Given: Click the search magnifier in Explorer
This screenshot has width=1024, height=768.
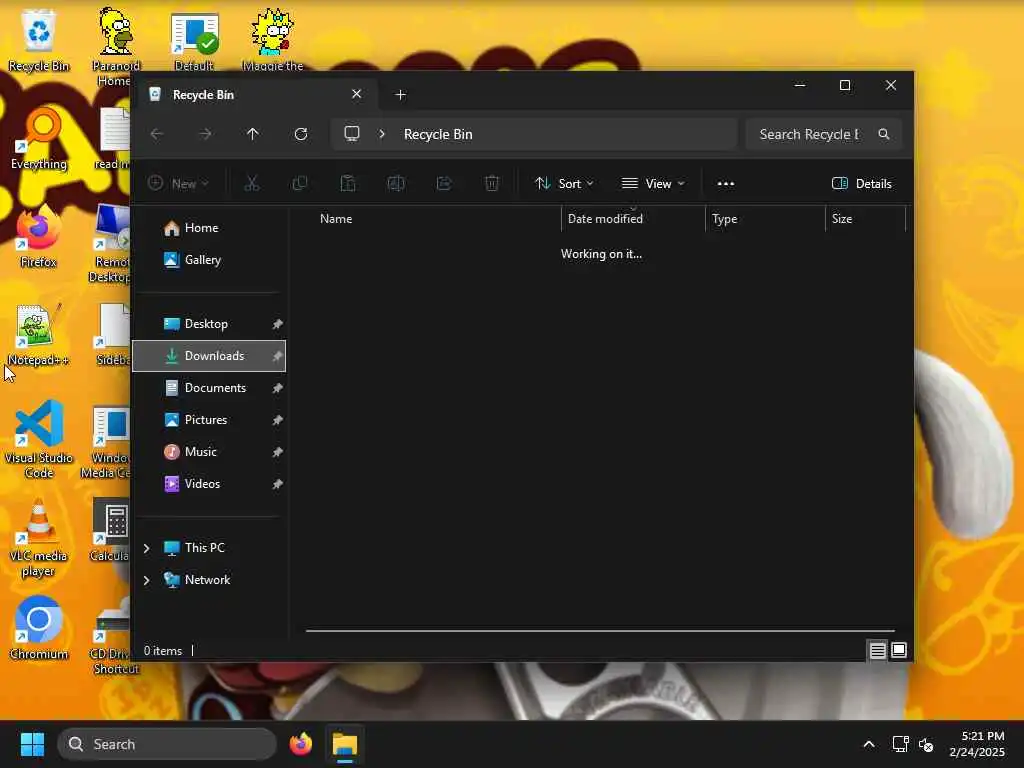Looking at the screenshot, I should (884, 134).
